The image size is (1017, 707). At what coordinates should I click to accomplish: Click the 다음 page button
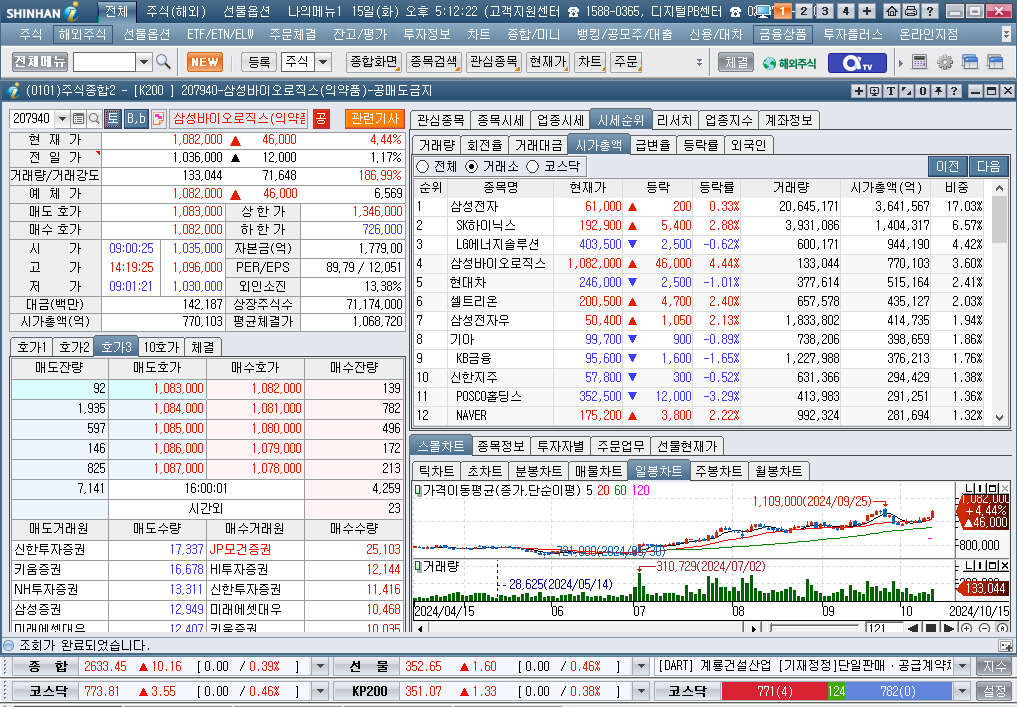pyautogui.click(x=988, y=166)
